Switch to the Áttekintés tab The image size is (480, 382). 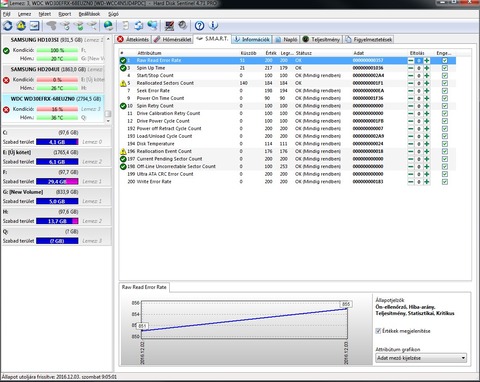(133, 39)
